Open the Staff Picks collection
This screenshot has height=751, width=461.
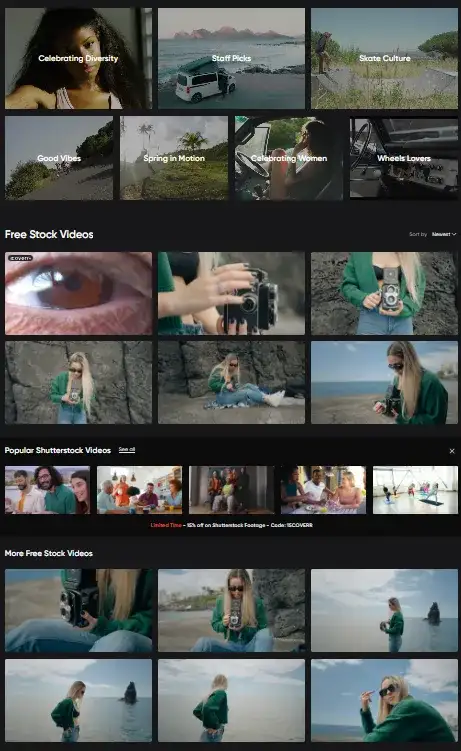pos(231,58)
